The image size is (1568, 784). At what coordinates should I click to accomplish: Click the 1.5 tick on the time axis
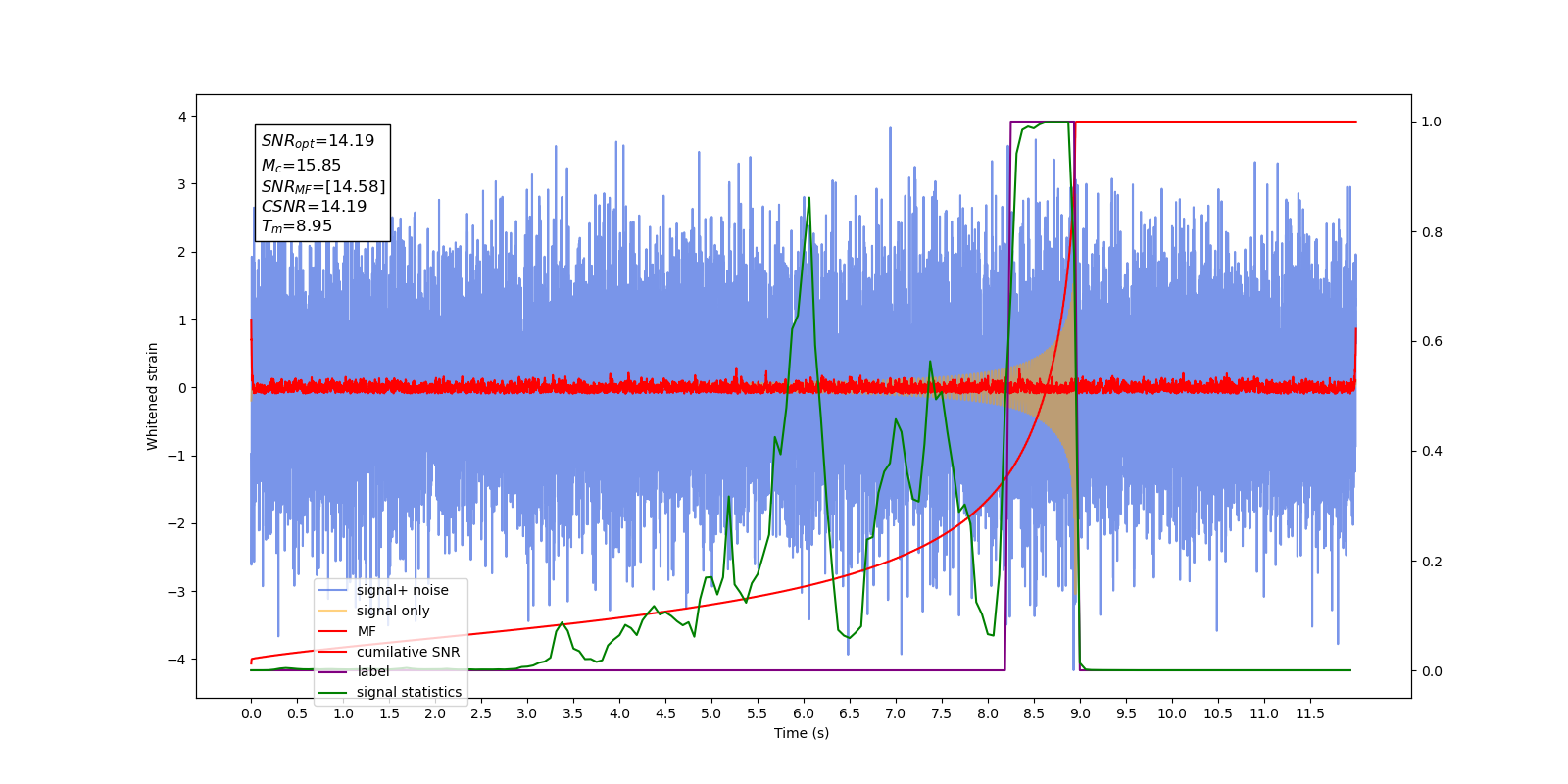[389, 713]
